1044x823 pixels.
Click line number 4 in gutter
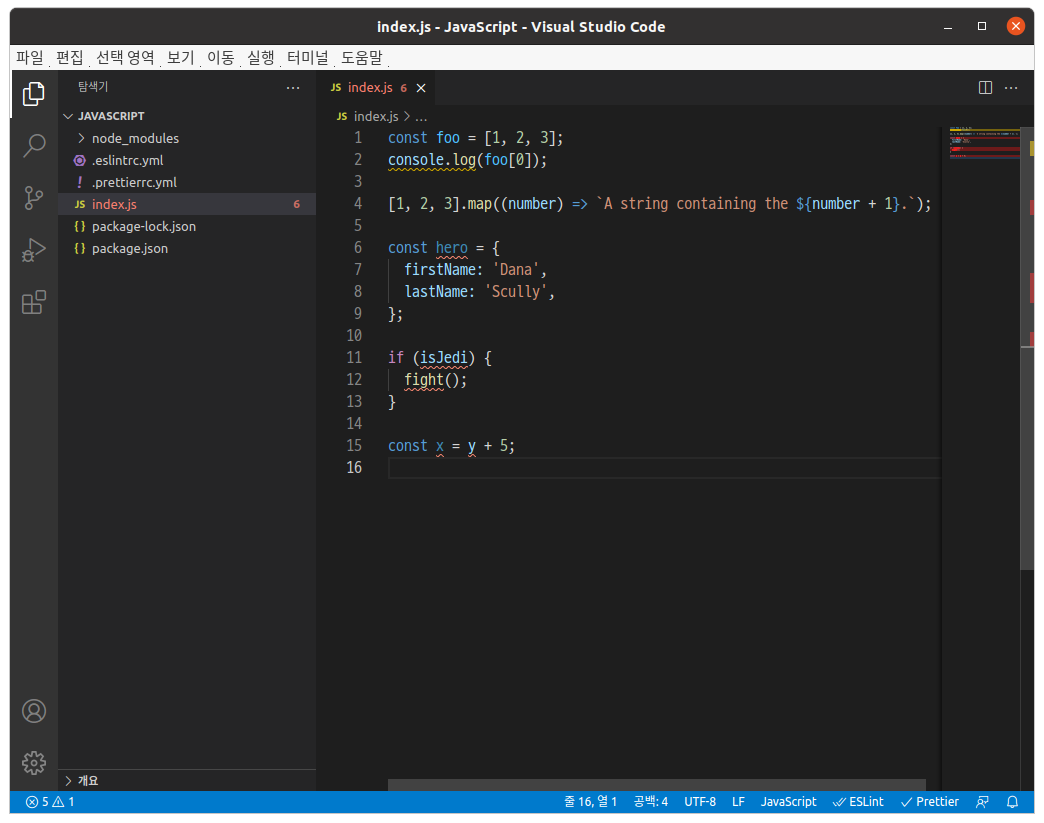tap(358, 204)
